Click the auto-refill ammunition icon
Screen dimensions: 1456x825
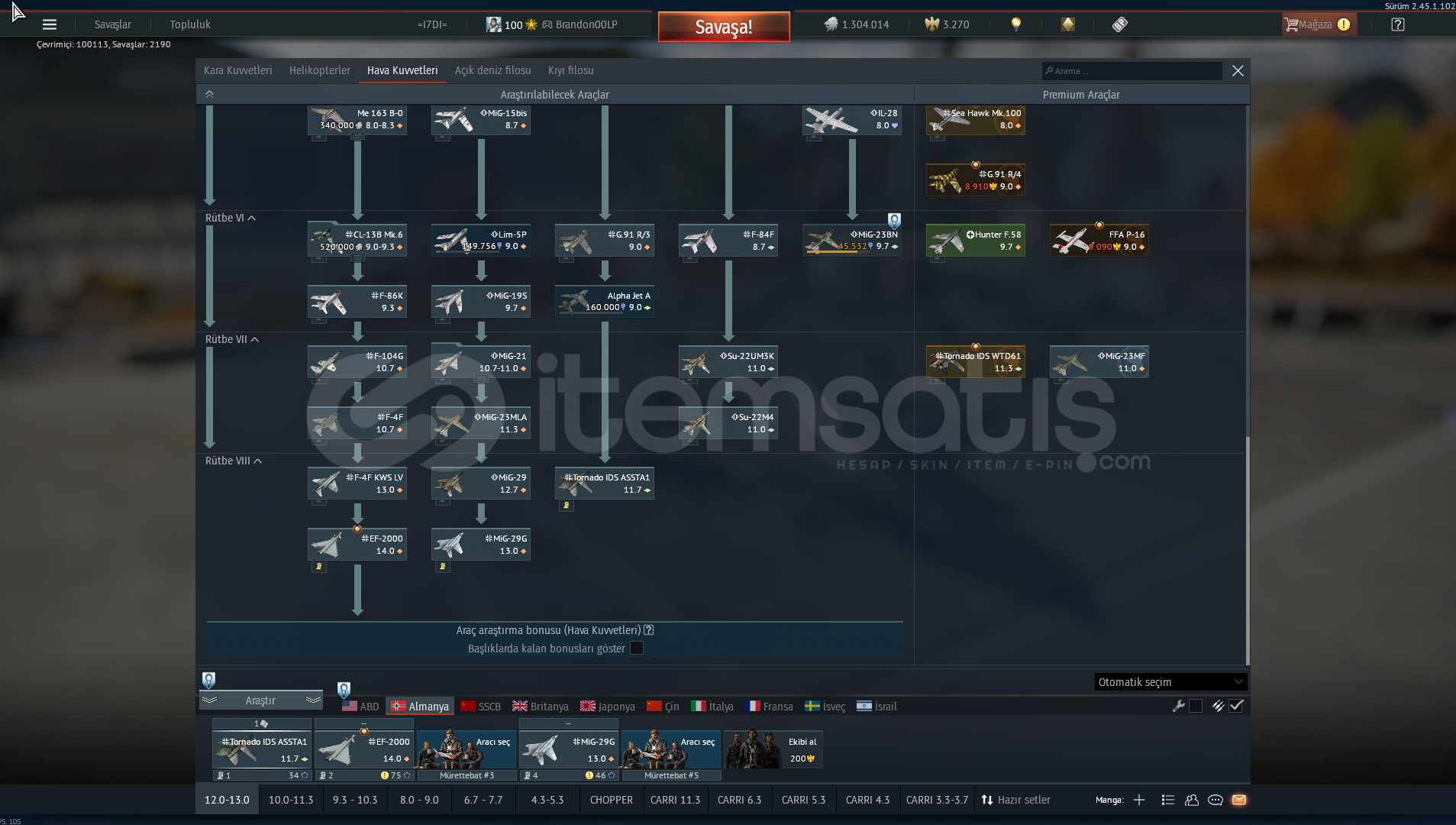click(x=1218, y=706)
